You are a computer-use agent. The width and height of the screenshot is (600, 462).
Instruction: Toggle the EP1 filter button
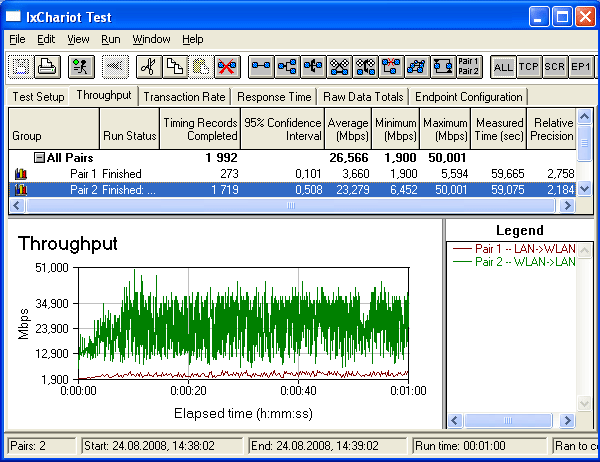tap(581, 67)
